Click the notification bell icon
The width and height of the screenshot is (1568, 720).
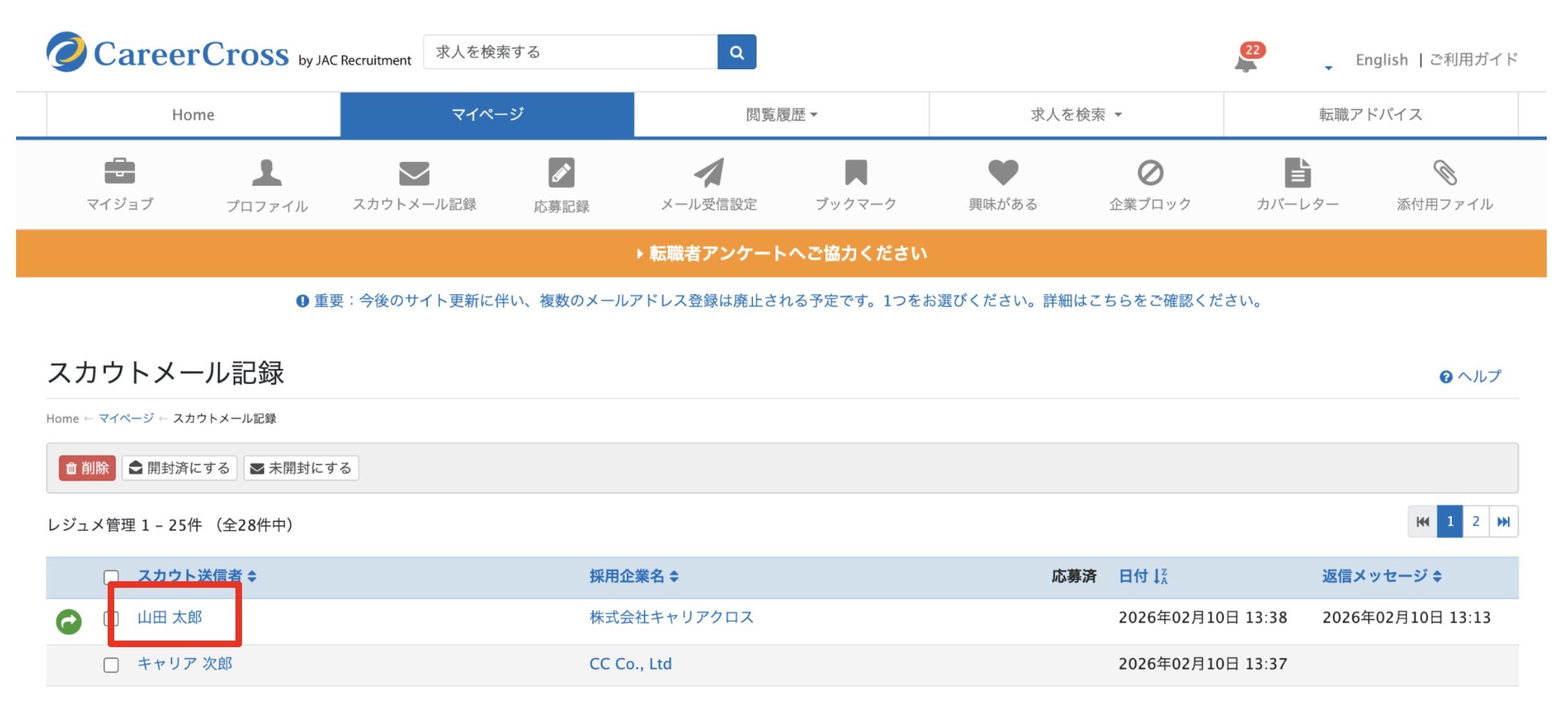[1245, 63]
